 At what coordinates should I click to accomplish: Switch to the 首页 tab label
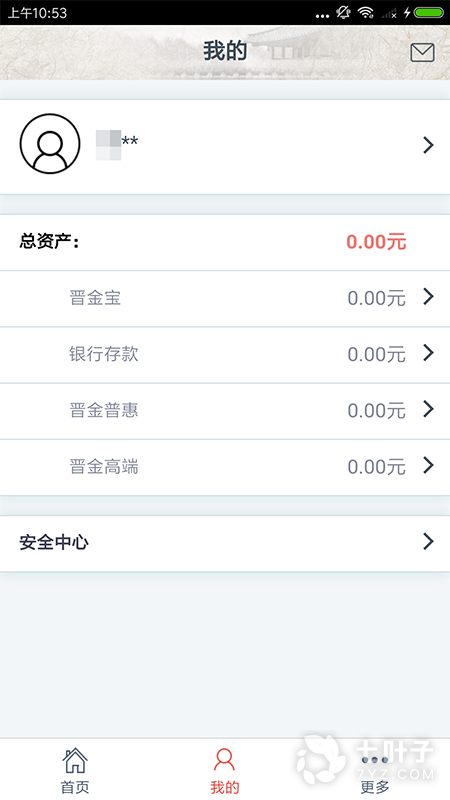point(75,787)
